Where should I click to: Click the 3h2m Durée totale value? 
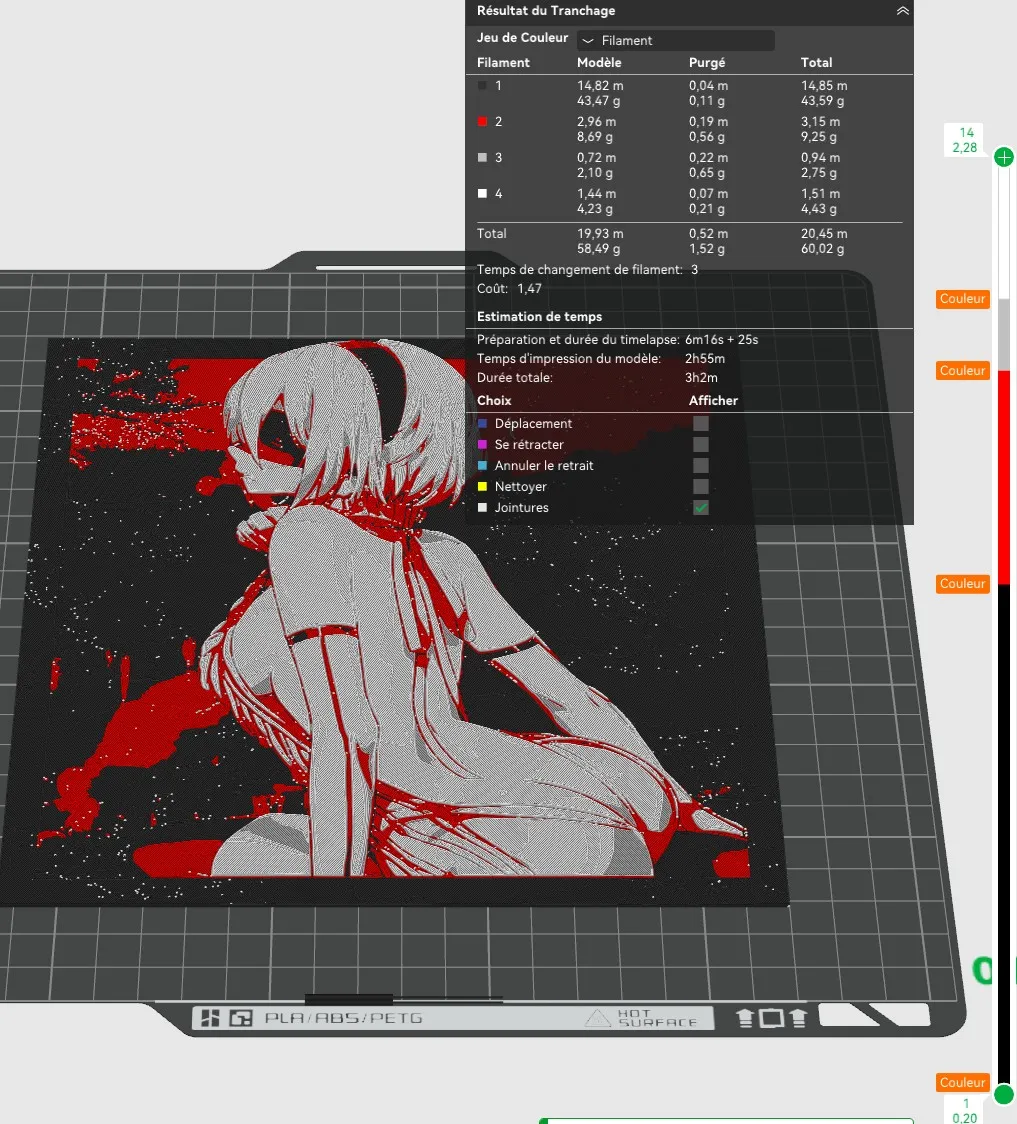(x=701, y=377)
